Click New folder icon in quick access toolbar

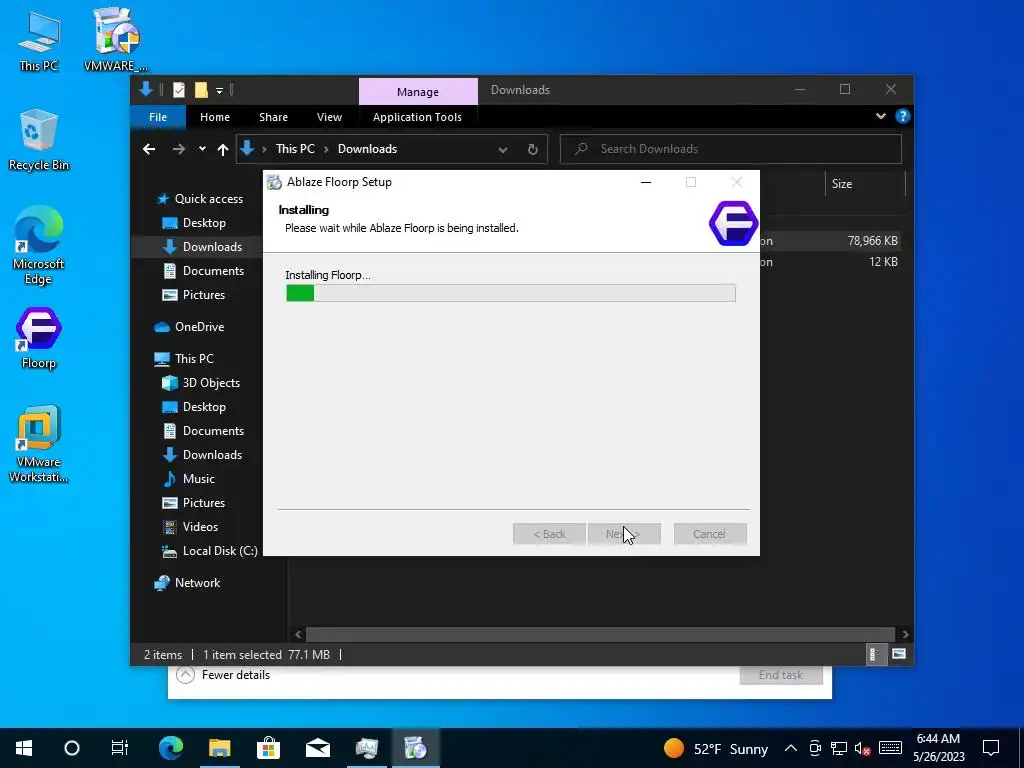point(201,90)
